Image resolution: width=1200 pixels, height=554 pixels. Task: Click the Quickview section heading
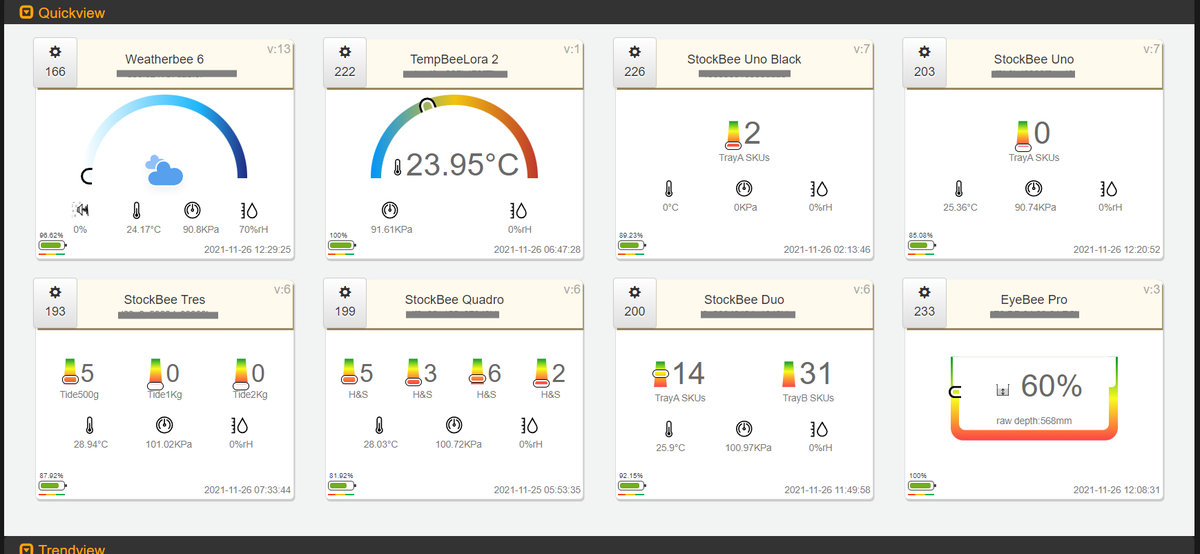tap(71, 13)
